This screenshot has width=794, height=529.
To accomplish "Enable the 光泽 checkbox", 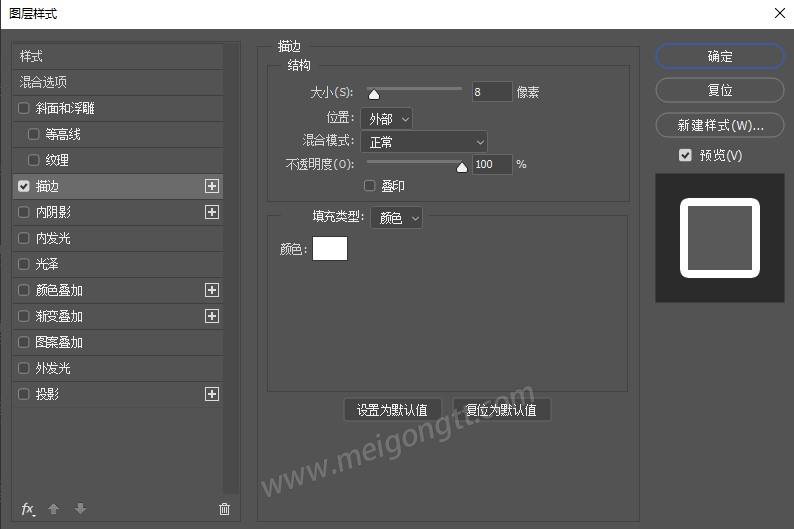I will click(x=23, y=264).
